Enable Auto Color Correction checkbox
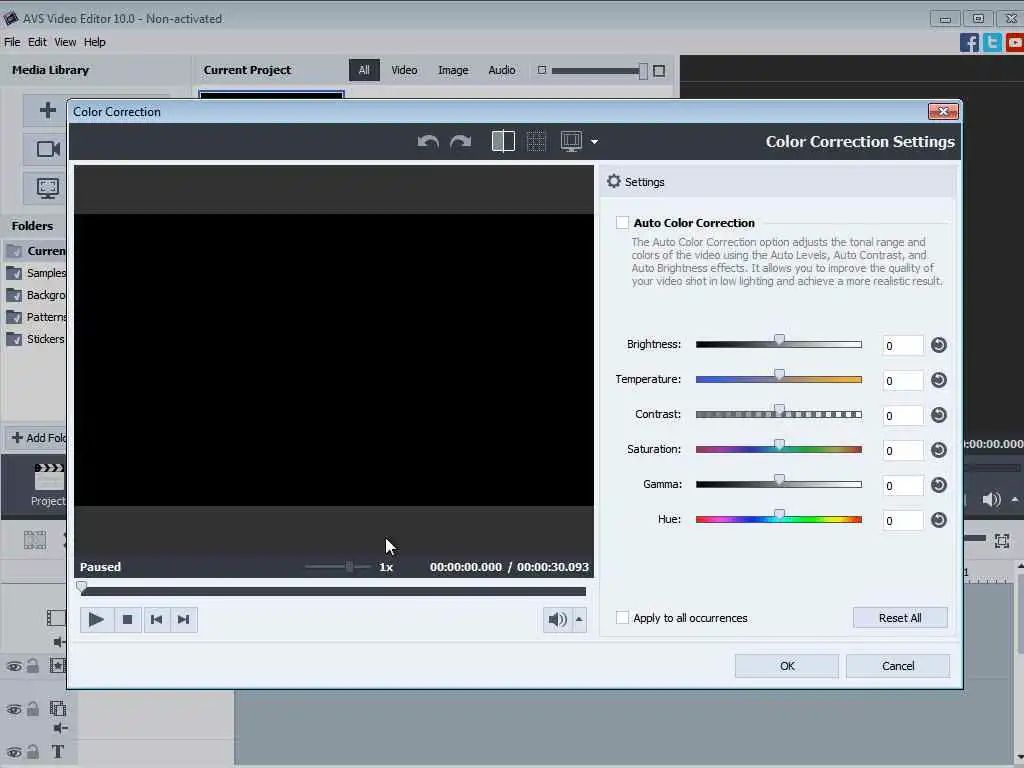This screenshot has height=768, width=1024. tap(622, 223)
